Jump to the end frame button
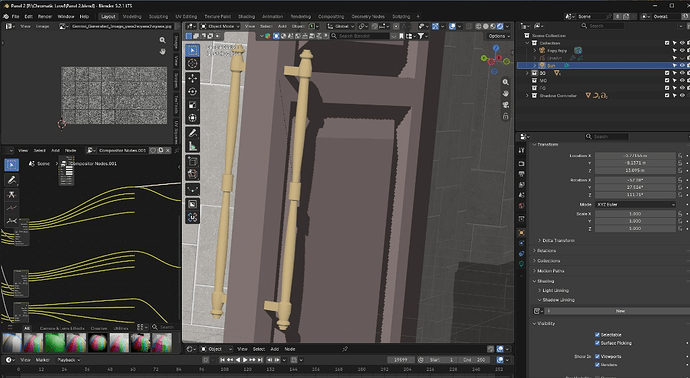Viewport: 690px width, 378px height. click(260, 360)
